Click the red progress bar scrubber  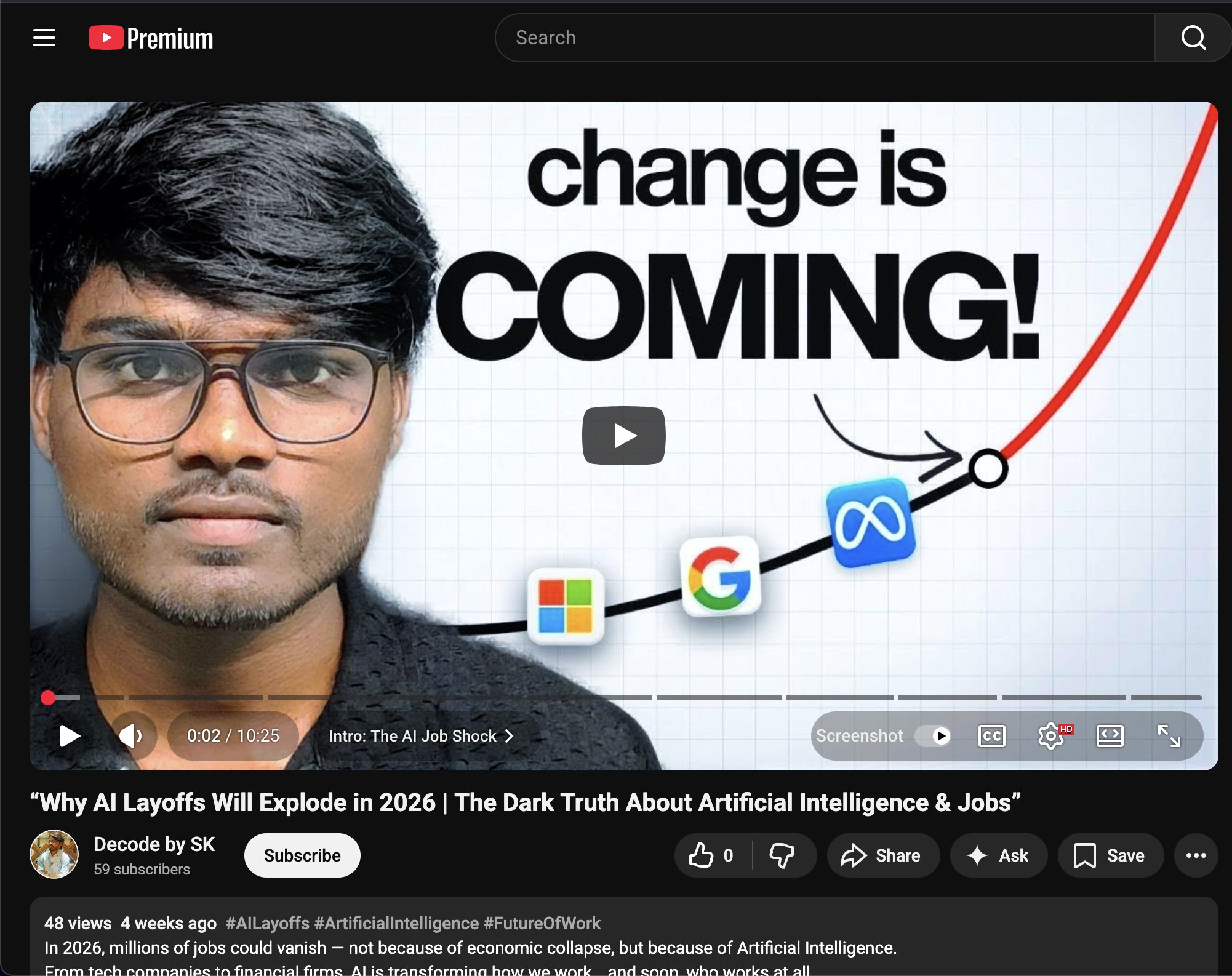click(x=48, y=697)
